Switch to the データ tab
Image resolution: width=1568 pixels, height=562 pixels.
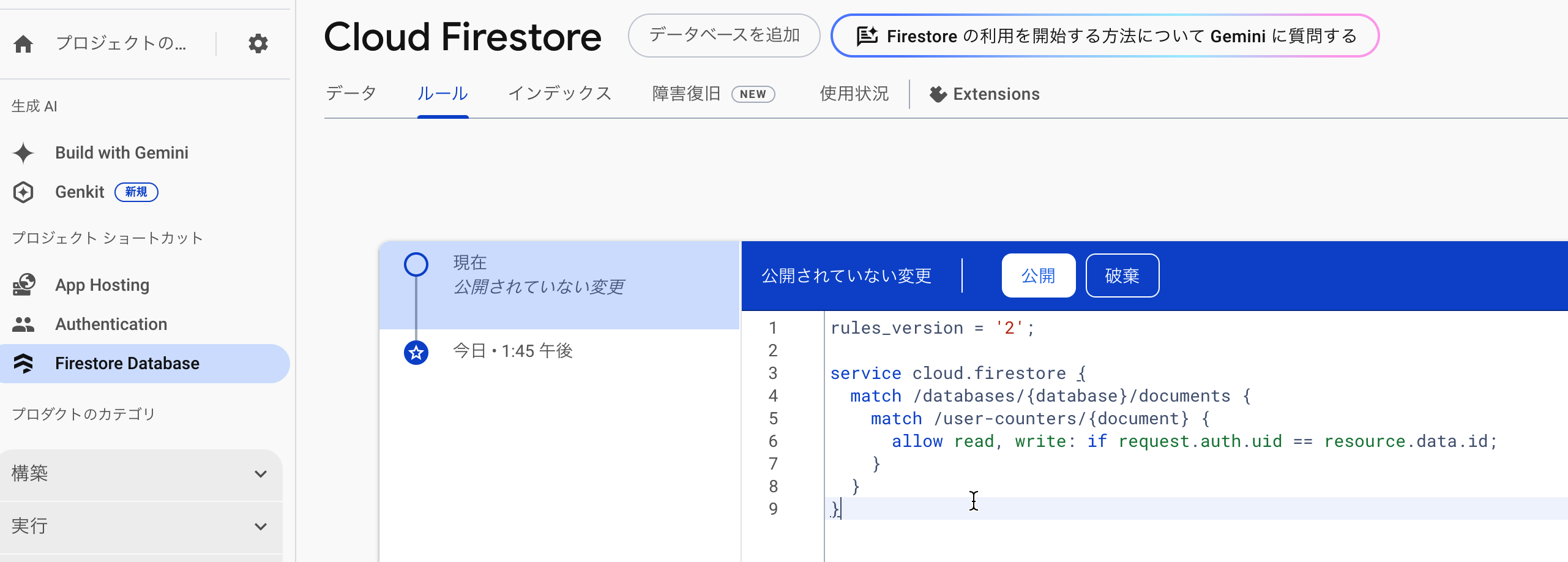[351, 94]
